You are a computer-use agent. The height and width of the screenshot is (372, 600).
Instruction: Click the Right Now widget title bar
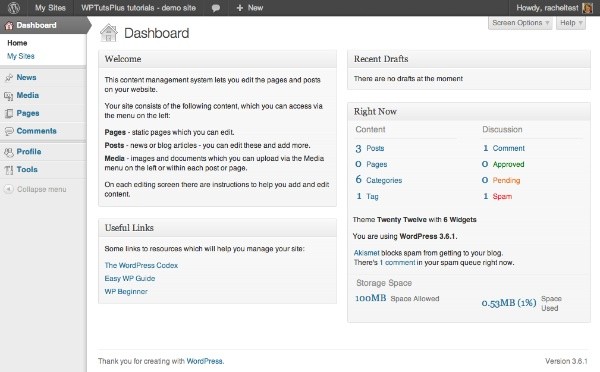[469, 111]
